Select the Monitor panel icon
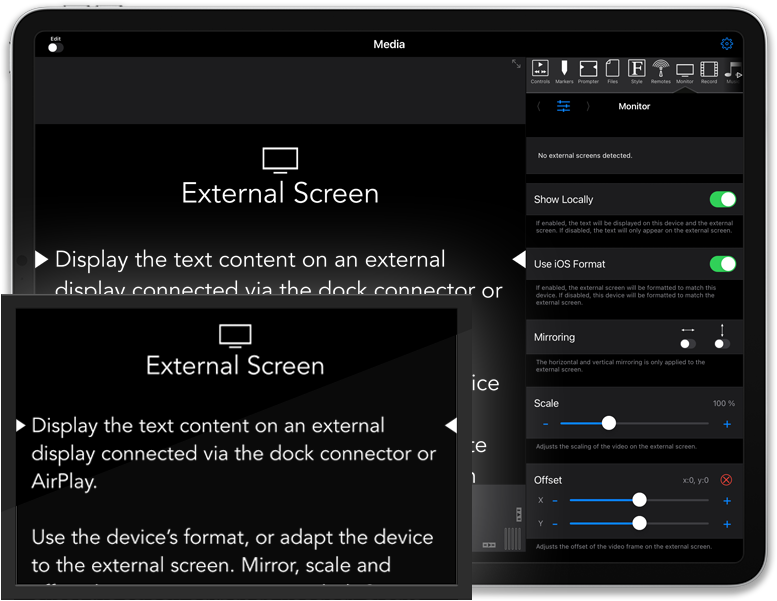Viewport: 777px width, 601px height. (x=685, y=73)
